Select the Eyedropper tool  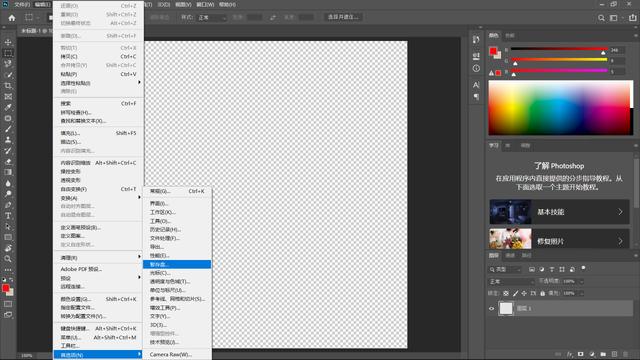[8, 107]
